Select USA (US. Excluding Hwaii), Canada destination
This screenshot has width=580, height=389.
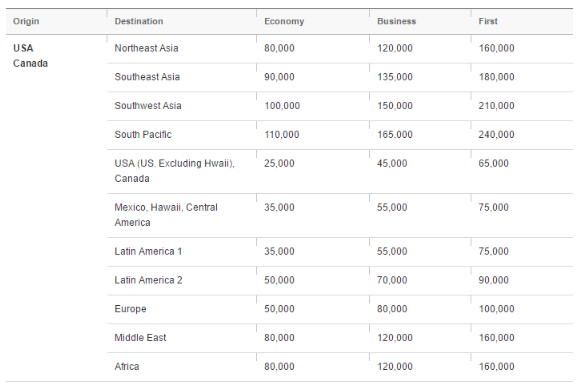click(175, 171)
